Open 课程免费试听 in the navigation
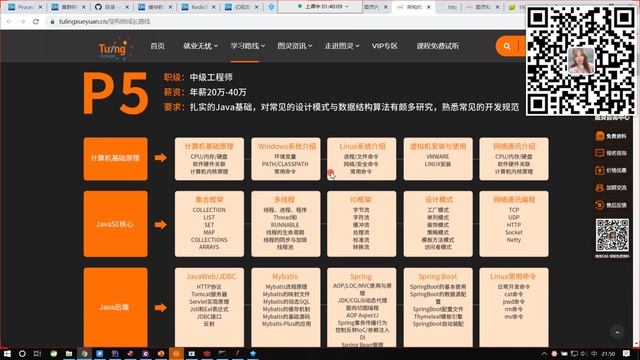The image size is (640, 360). (438, 46)
